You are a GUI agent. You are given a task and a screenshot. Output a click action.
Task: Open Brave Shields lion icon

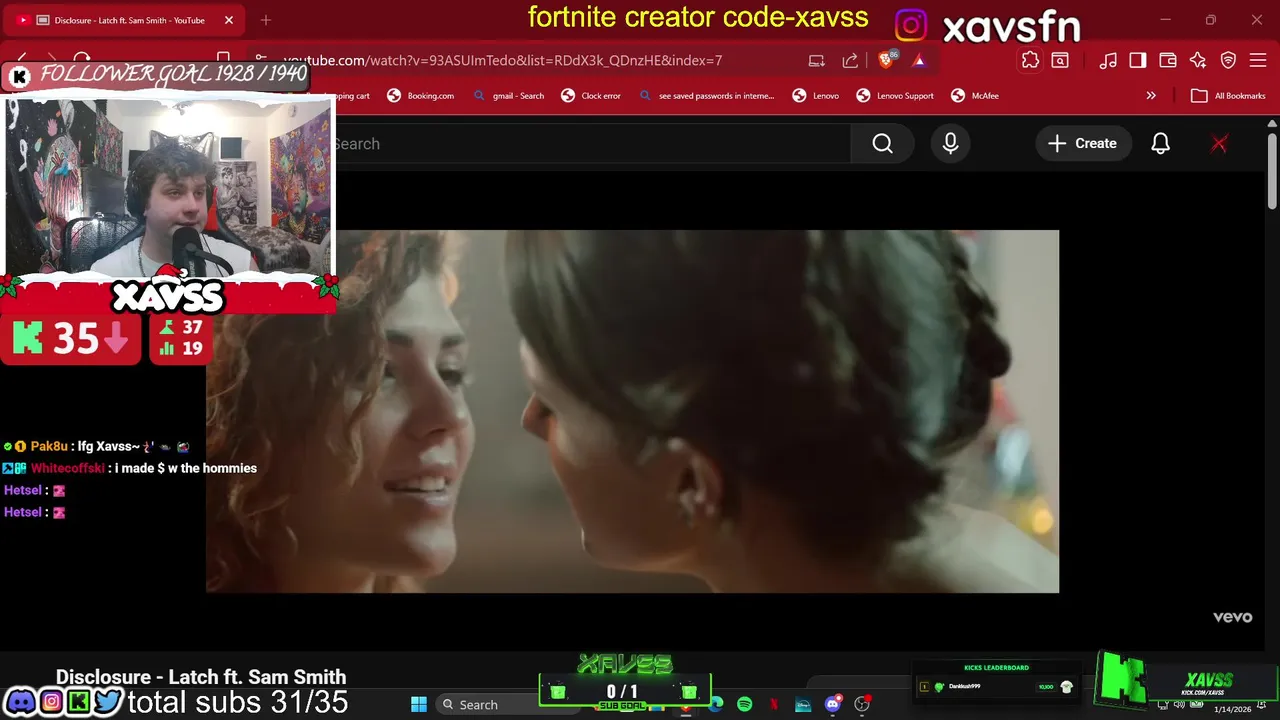point(886,60)
